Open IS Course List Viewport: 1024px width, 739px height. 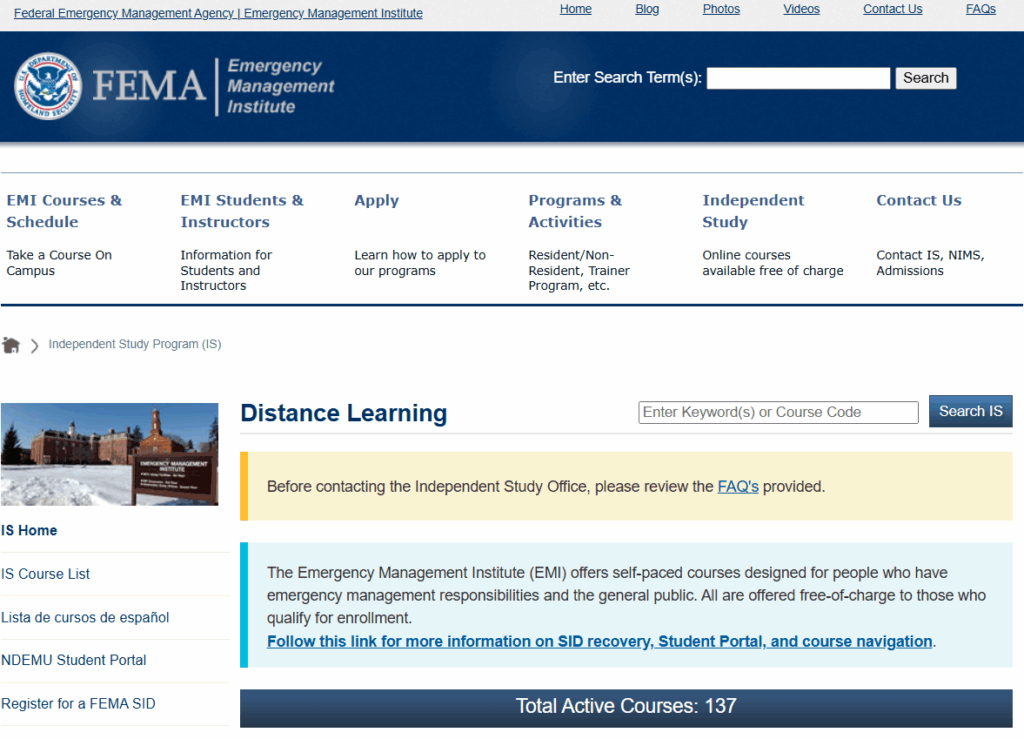(45, 574)
